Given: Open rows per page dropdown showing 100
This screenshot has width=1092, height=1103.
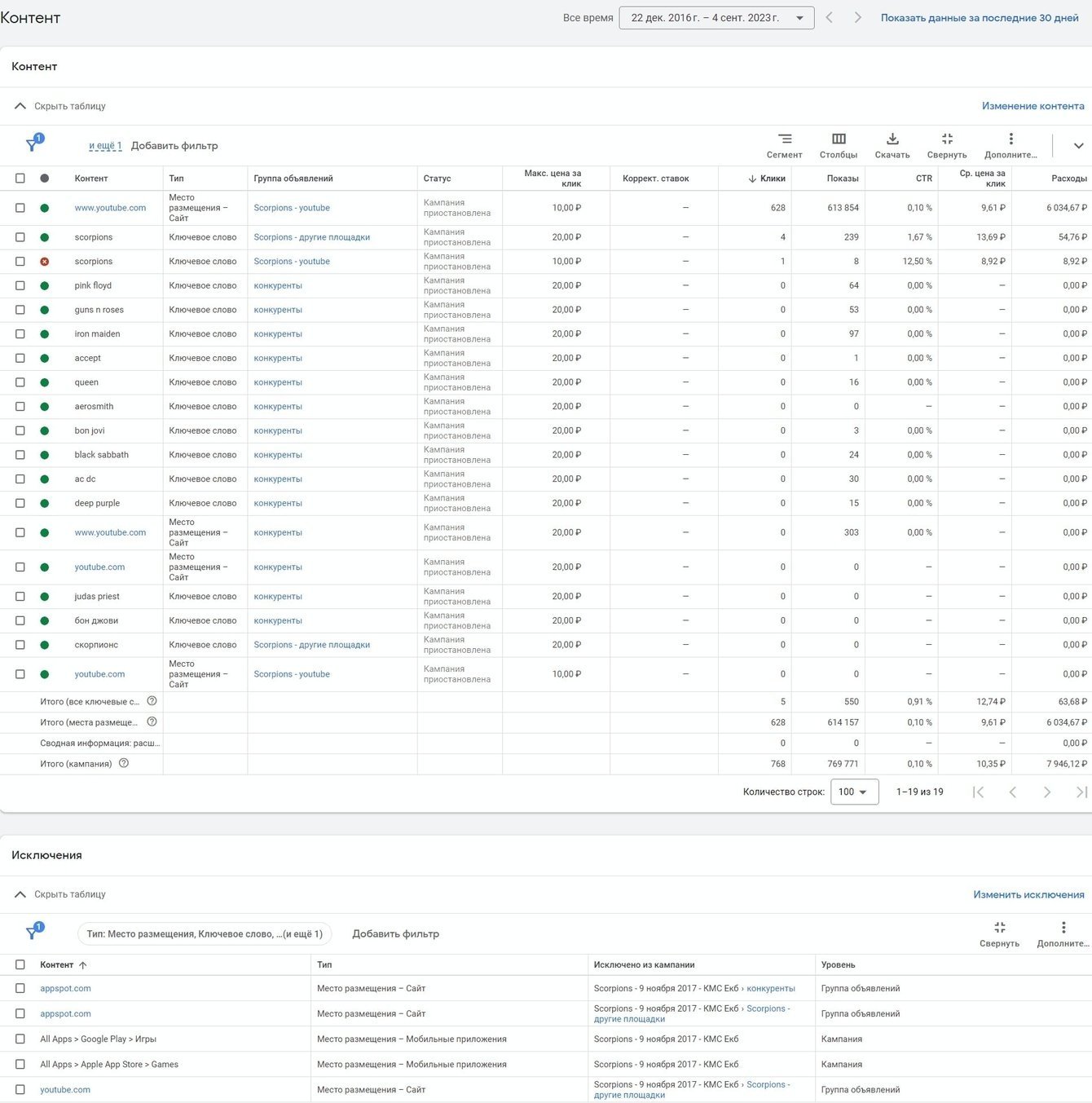Looking at the screenshot, I should click(x=854, y=792).
